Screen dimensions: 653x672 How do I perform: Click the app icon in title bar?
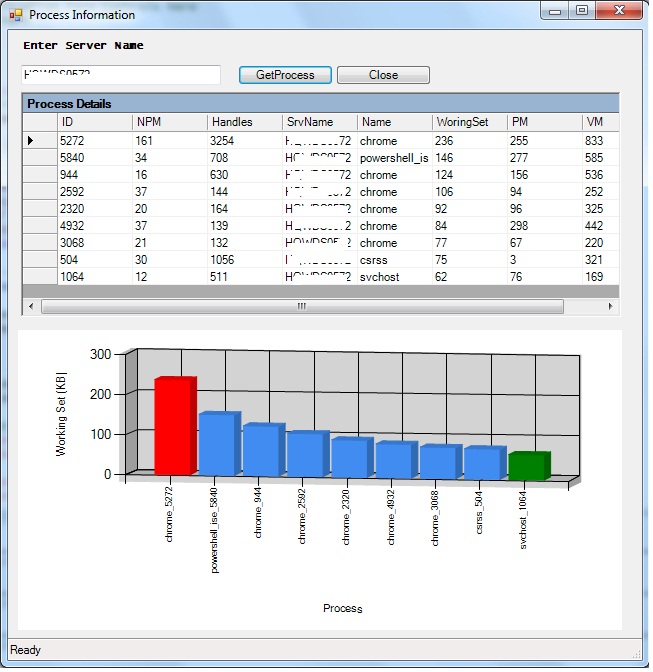point(15,15)
